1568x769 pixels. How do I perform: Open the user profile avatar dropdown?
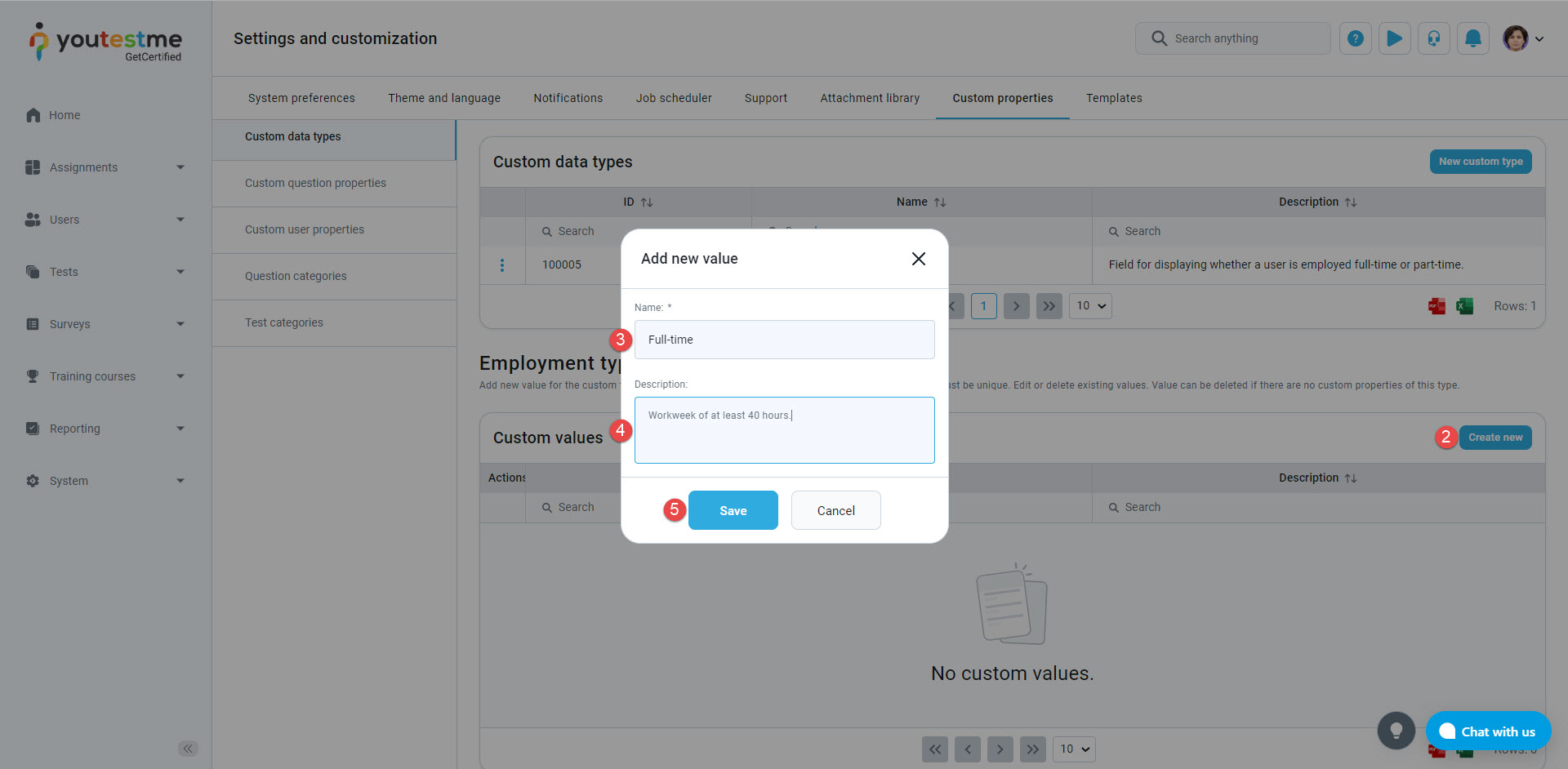click(x=1522, y=38)
